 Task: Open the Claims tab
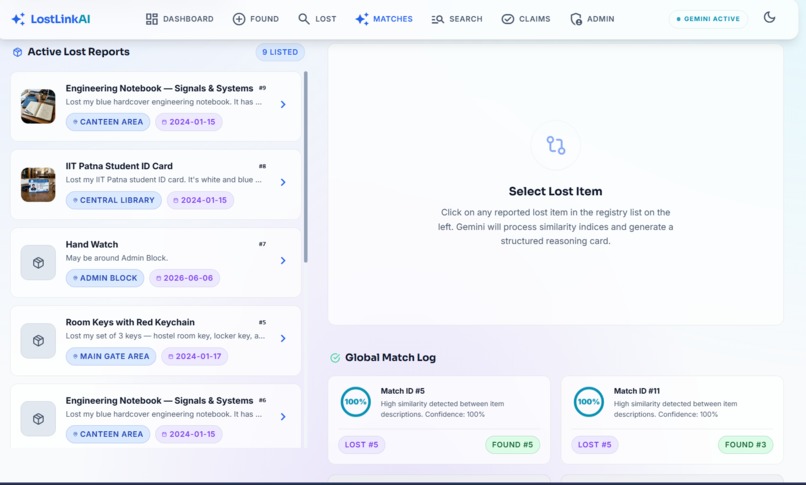(526, 19)
